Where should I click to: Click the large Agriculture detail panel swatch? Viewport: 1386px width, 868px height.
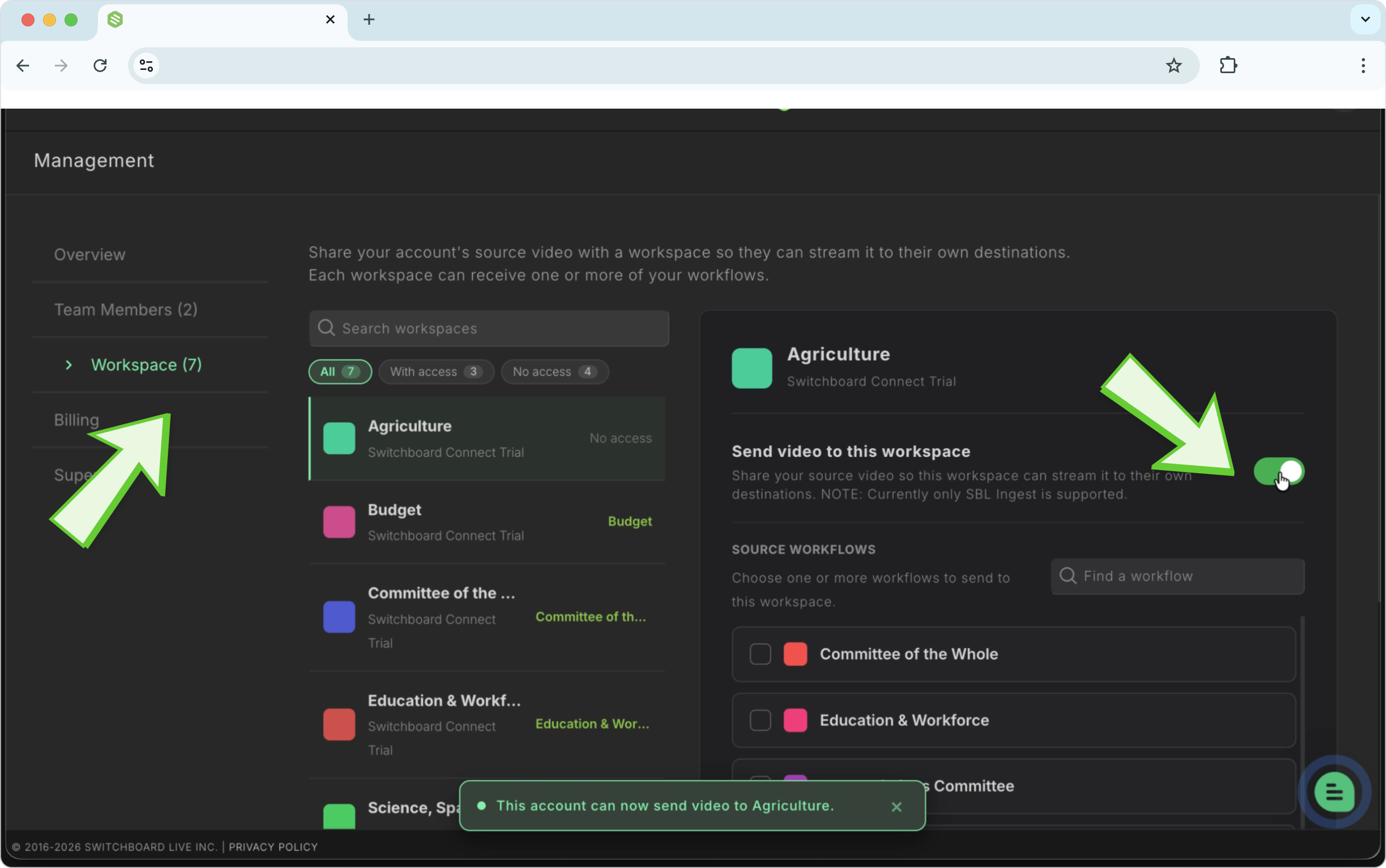tap(752, 368)
